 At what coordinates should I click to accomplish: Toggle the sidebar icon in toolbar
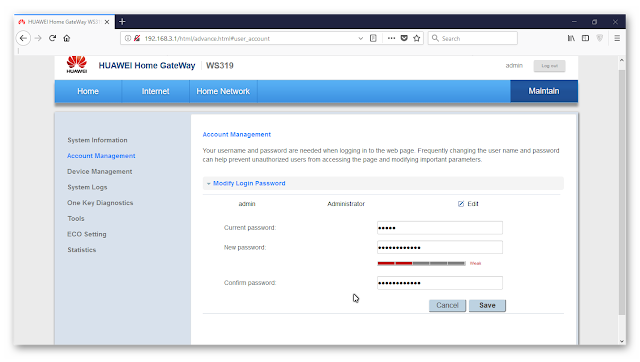pos(585,38)
